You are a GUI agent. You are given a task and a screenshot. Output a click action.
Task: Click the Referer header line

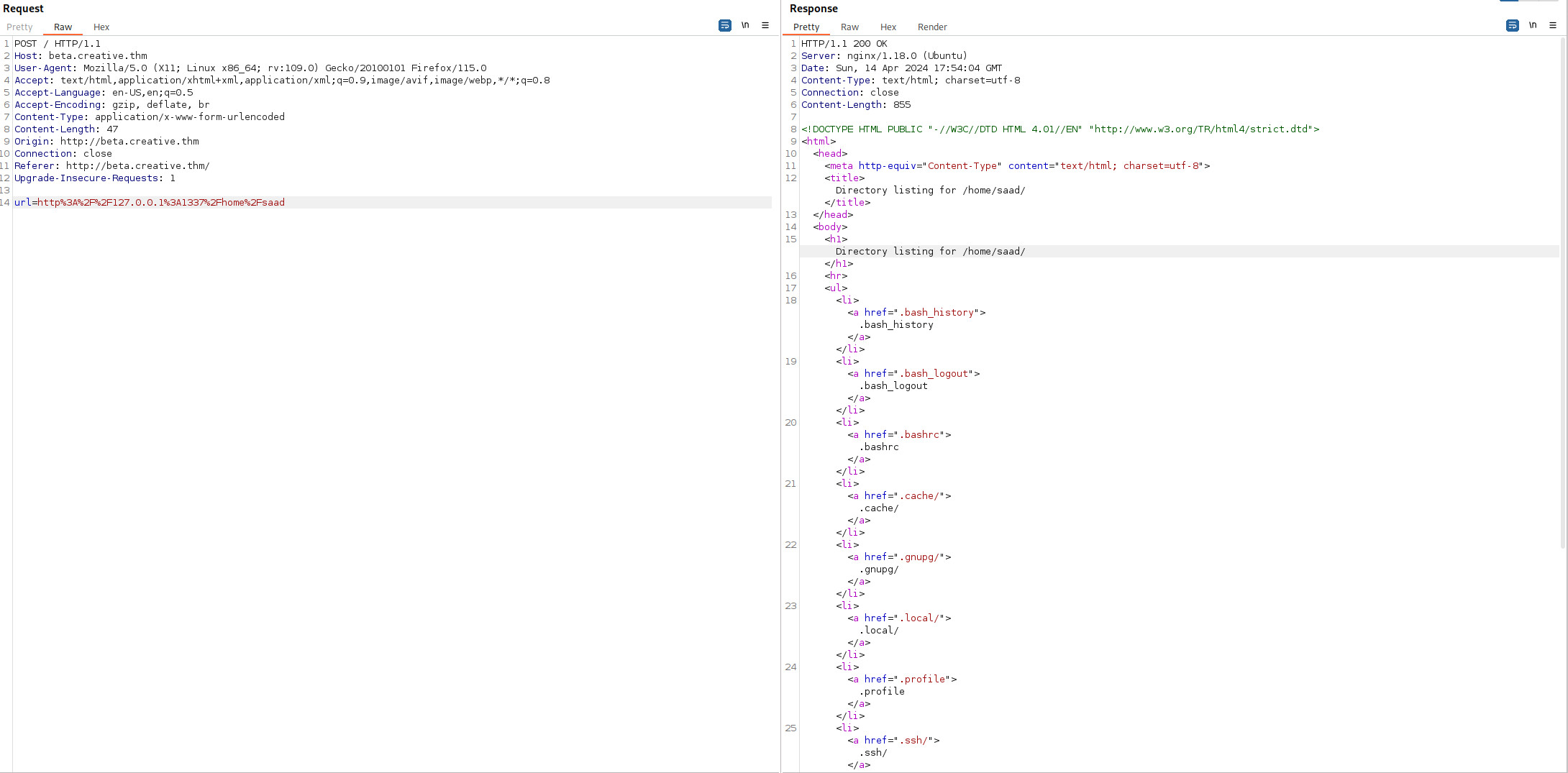coord(112,166)
